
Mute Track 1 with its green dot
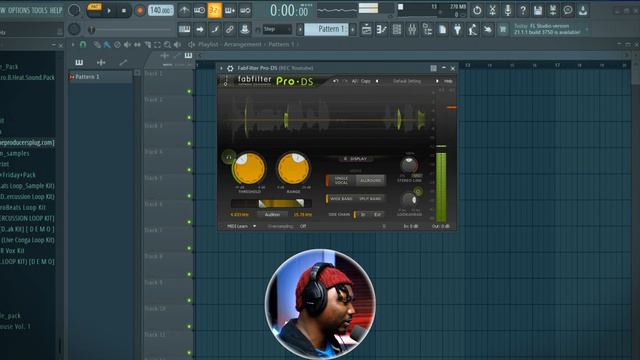pos(189,91)
